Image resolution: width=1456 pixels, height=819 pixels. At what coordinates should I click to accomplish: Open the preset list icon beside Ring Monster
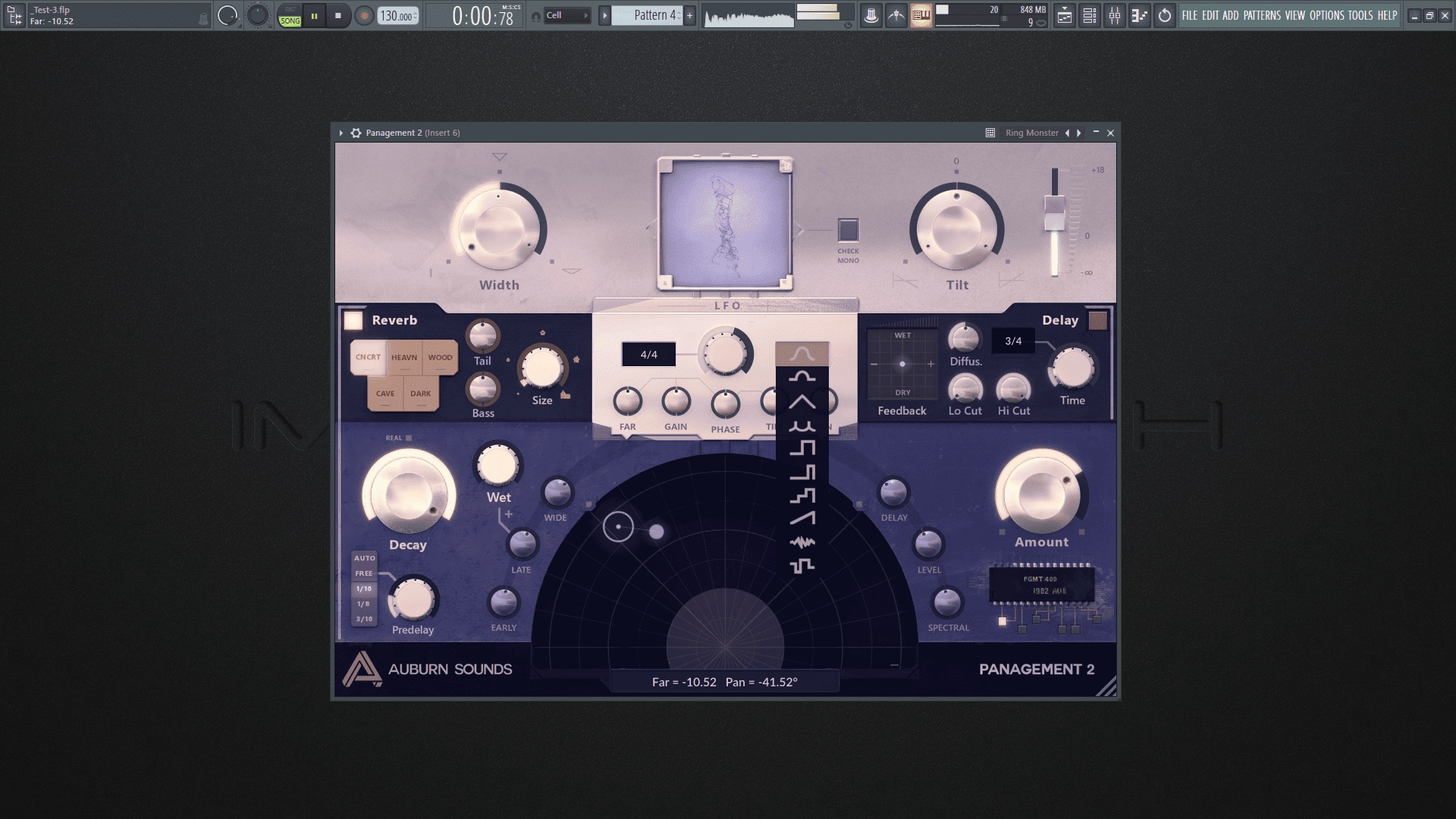pyautogui.click(x=990, y=133)
